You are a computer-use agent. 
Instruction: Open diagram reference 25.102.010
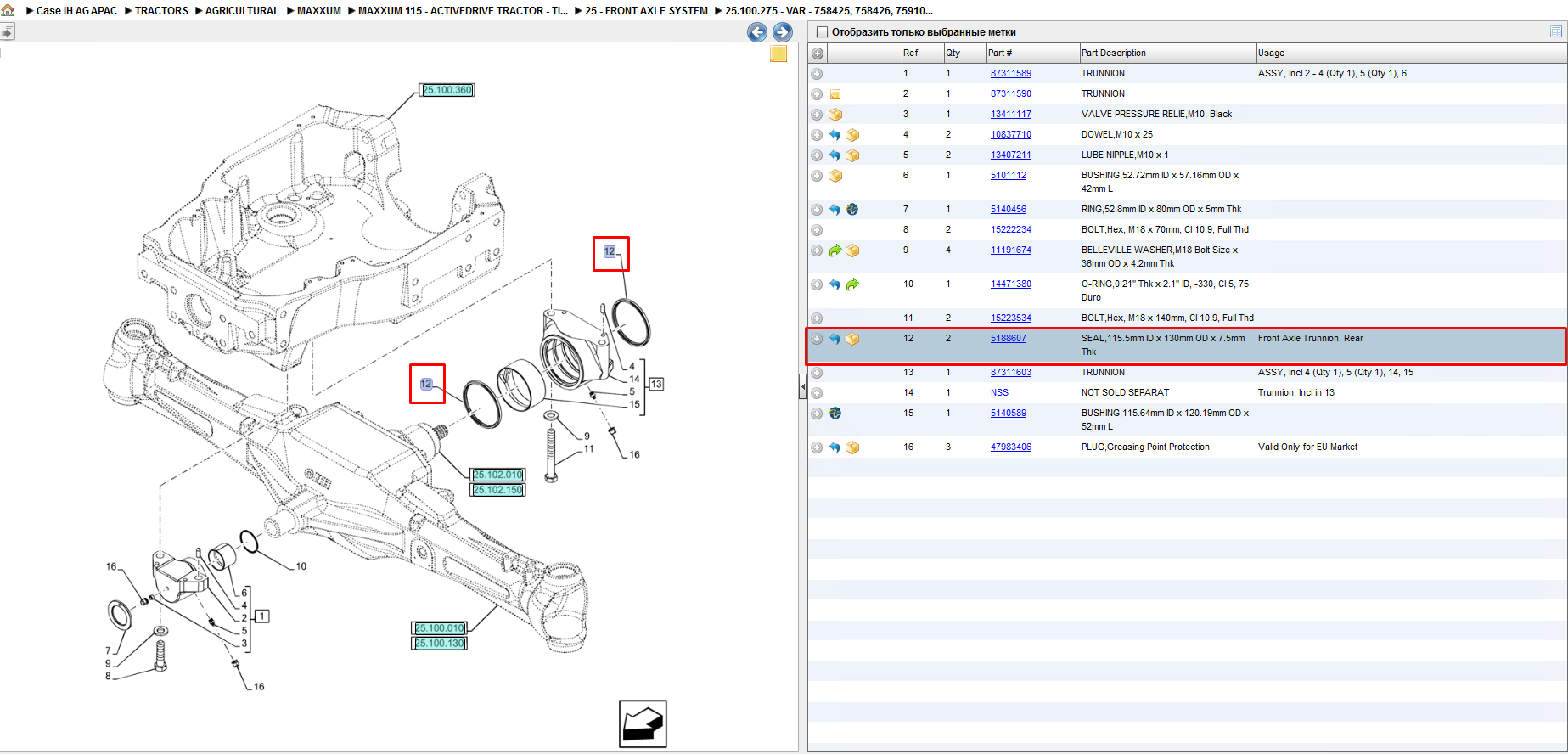pyautogui.click(x=498, y=475)
